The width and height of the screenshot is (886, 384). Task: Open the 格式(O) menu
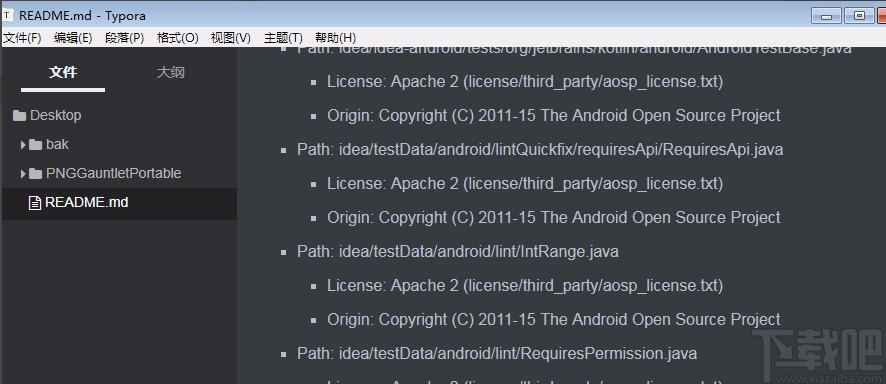coord(177,38)
